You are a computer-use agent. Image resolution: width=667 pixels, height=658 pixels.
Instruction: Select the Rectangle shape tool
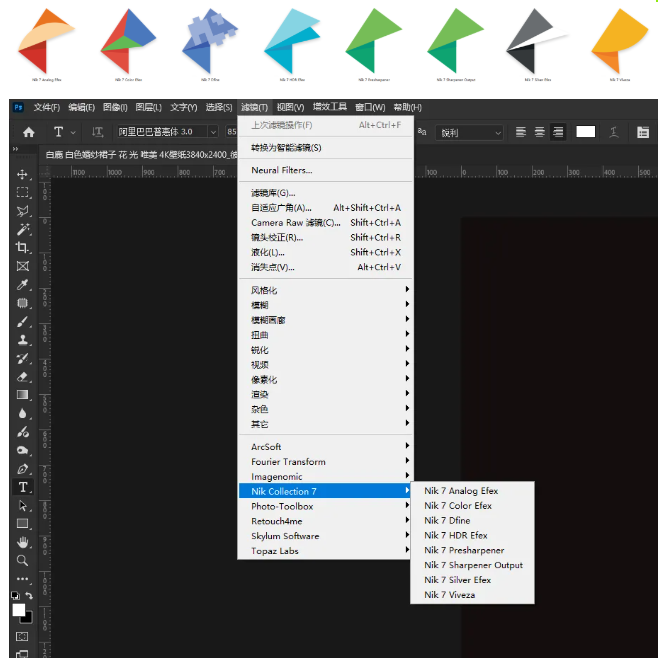(23, 524)
